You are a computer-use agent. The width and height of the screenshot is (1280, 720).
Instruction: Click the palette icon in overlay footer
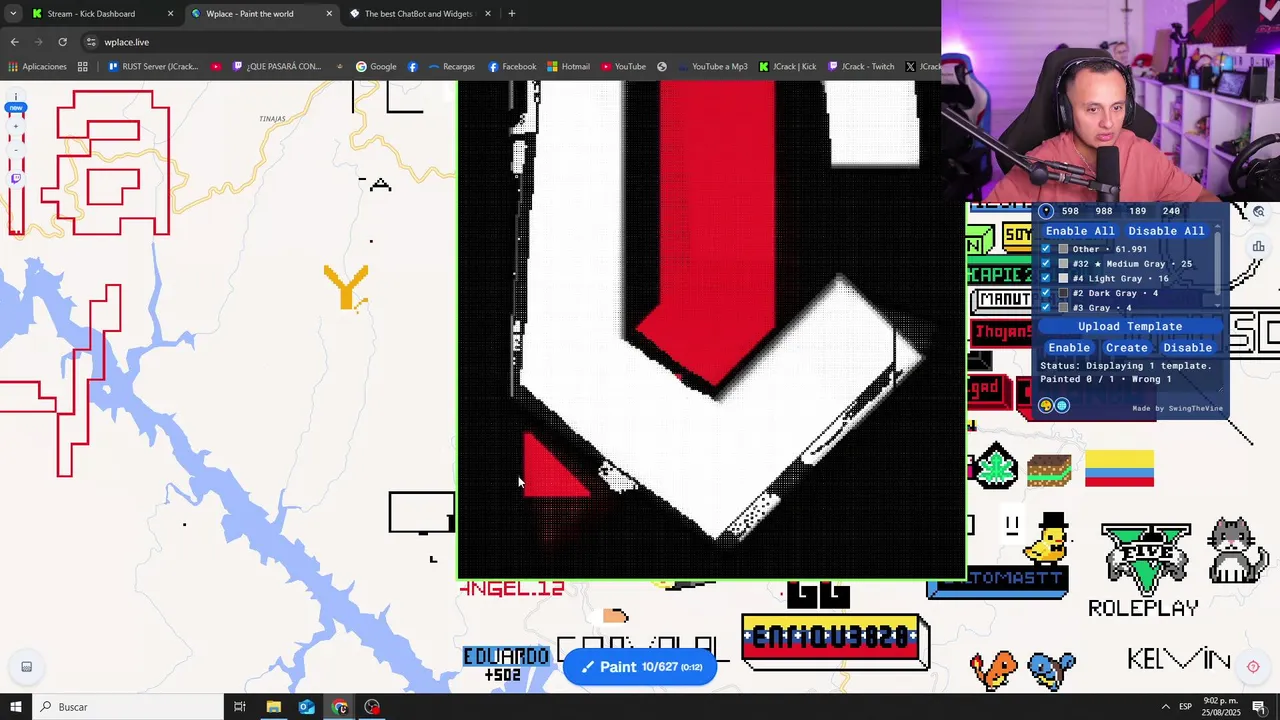(1046, 405)
